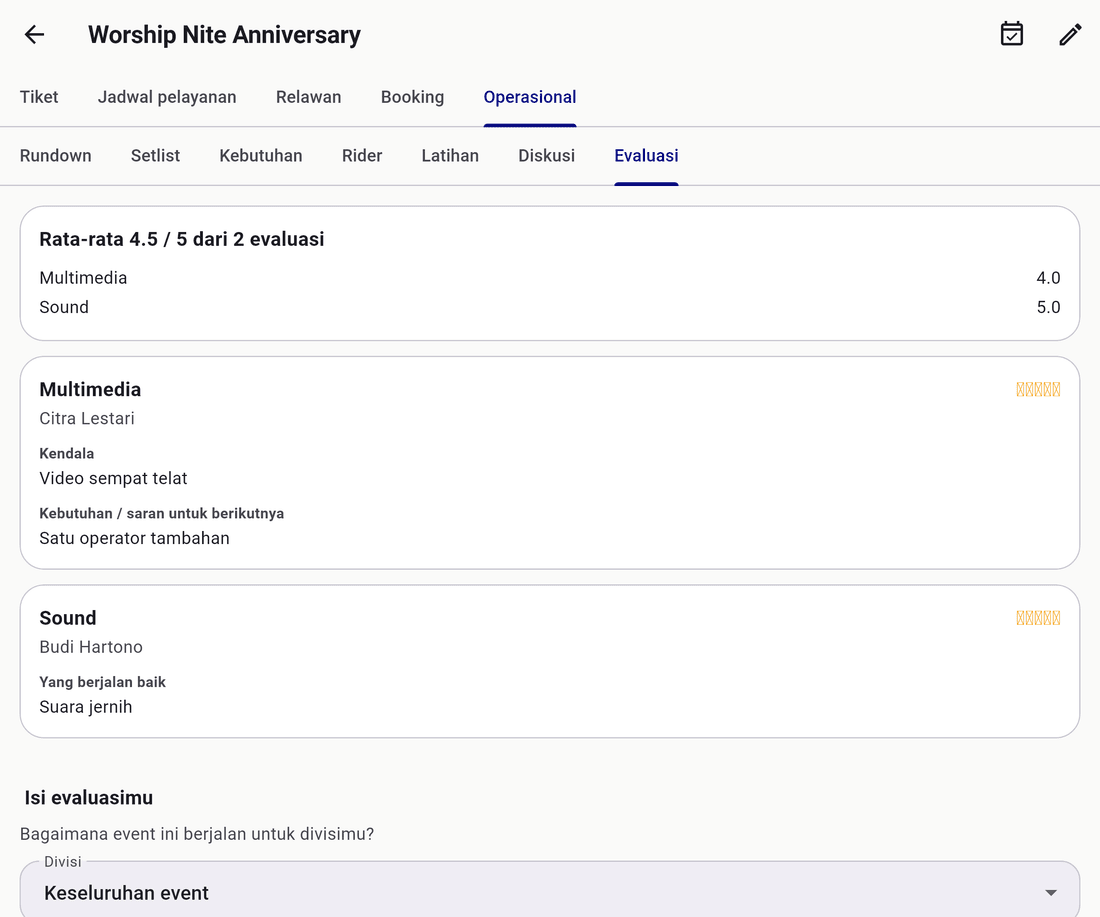Go to the Booking tab

[x=412, y=97]
